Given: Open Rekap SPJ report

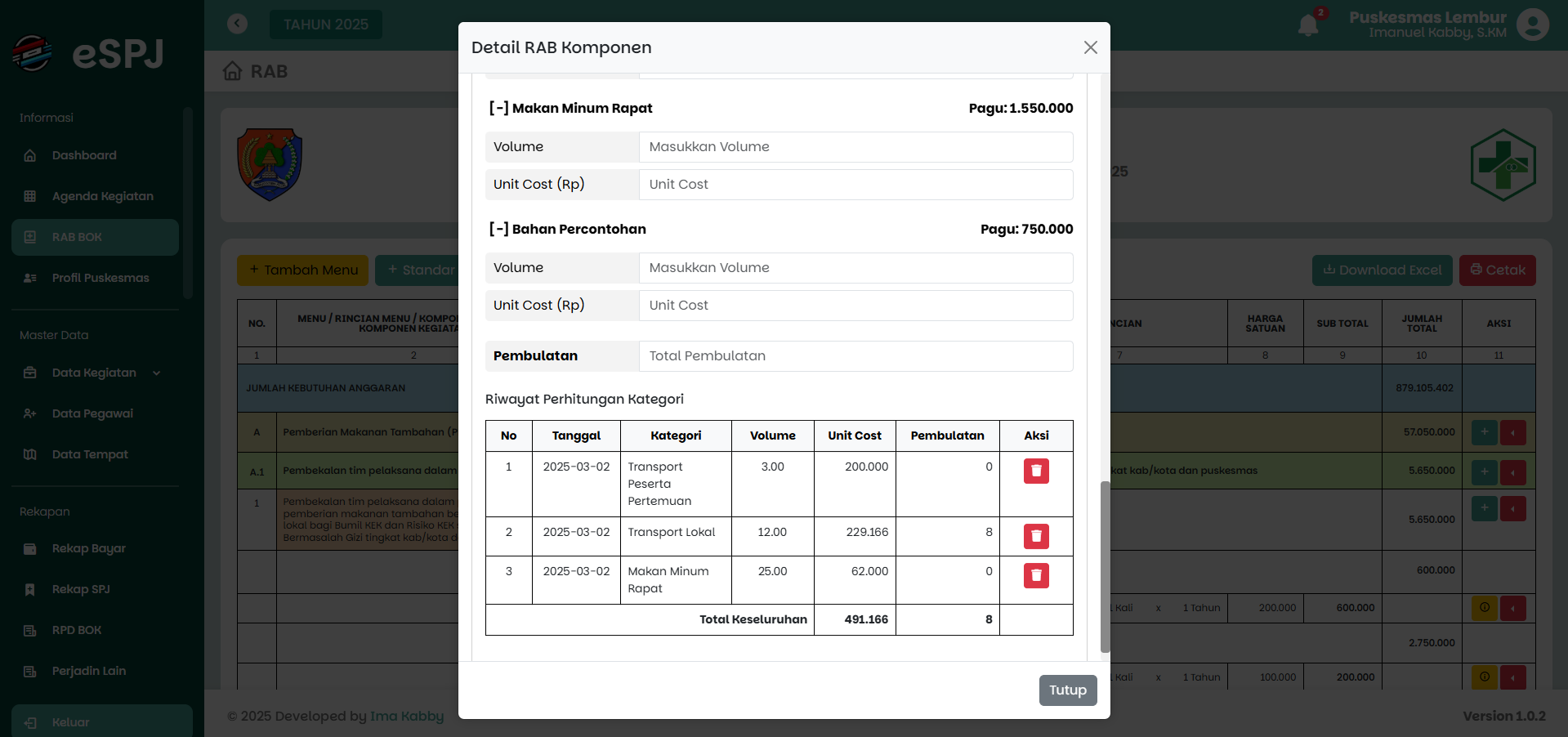Looking at the screenshot, I should (x=95, y=589).
